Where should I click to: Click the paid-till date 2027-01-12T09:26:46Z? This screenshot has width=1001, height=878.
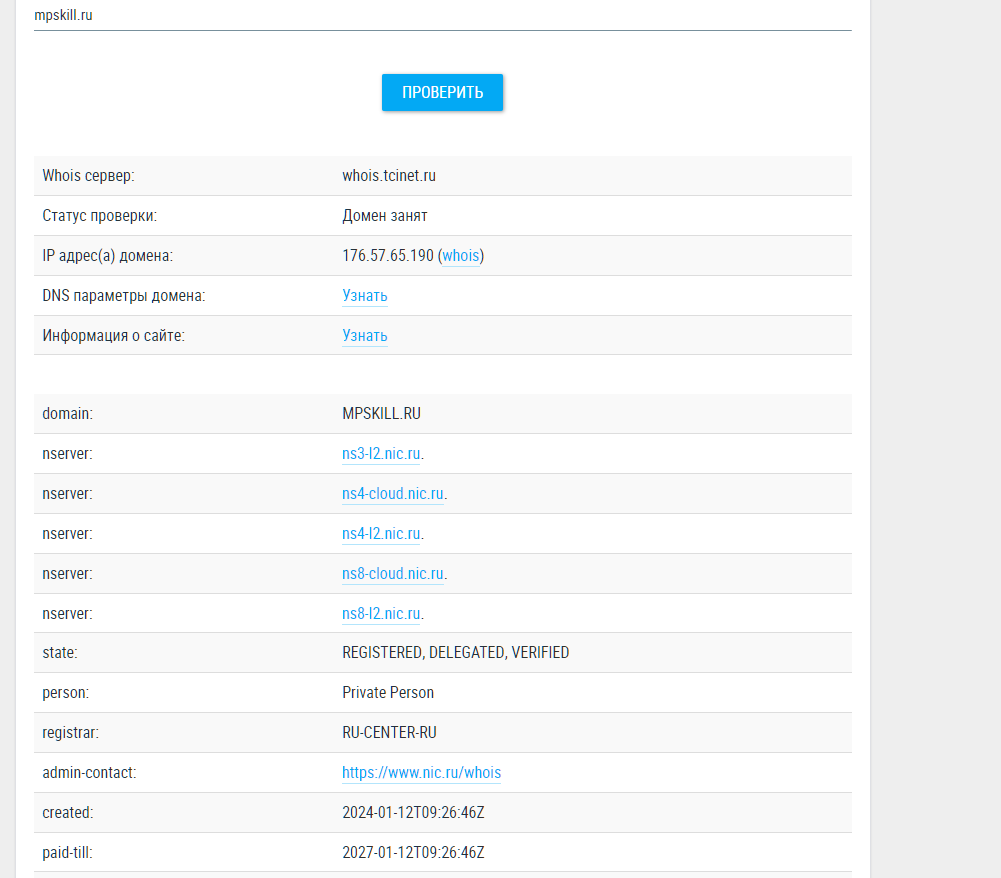(413, 853)
